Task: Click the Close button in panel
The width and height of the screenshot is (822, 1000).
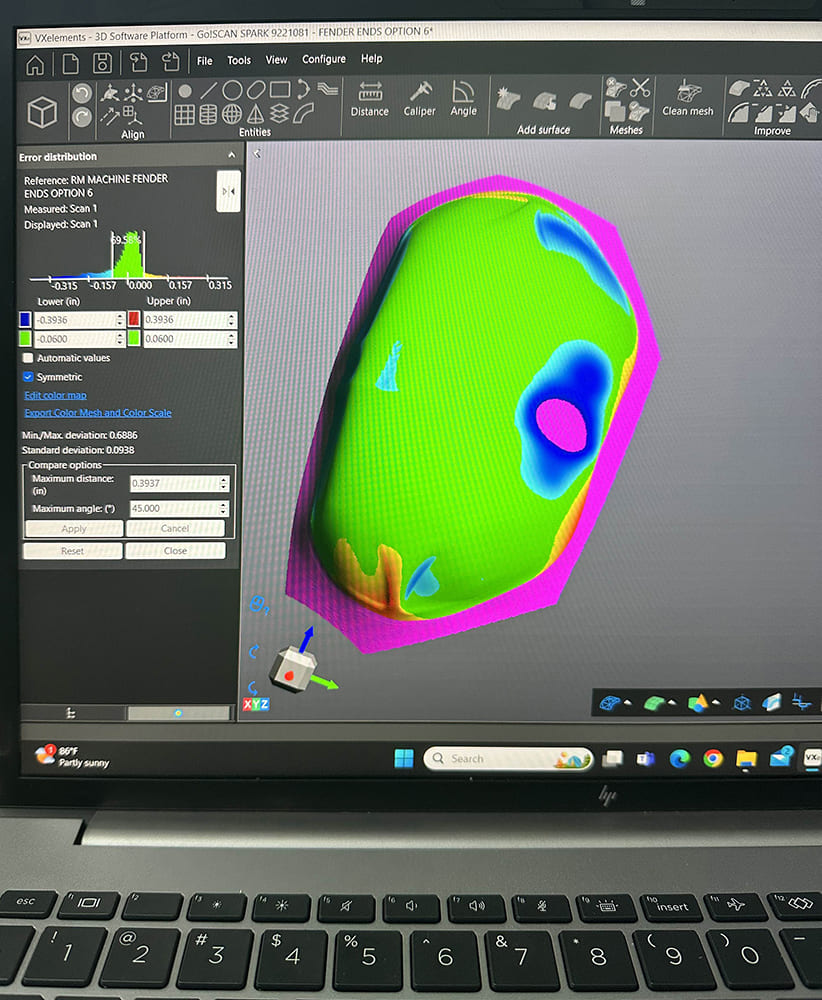Action: pyautogui.click(x=175, y=550)
